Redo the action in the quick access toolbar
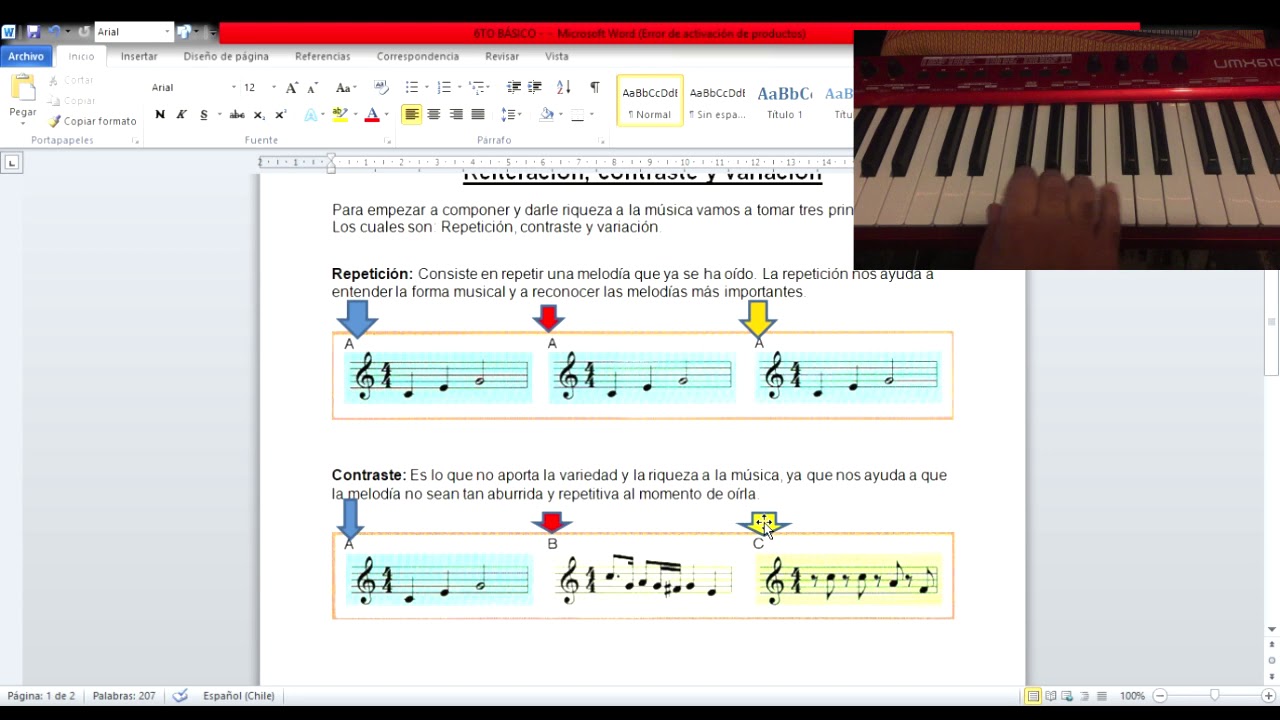 click(84, 32)
